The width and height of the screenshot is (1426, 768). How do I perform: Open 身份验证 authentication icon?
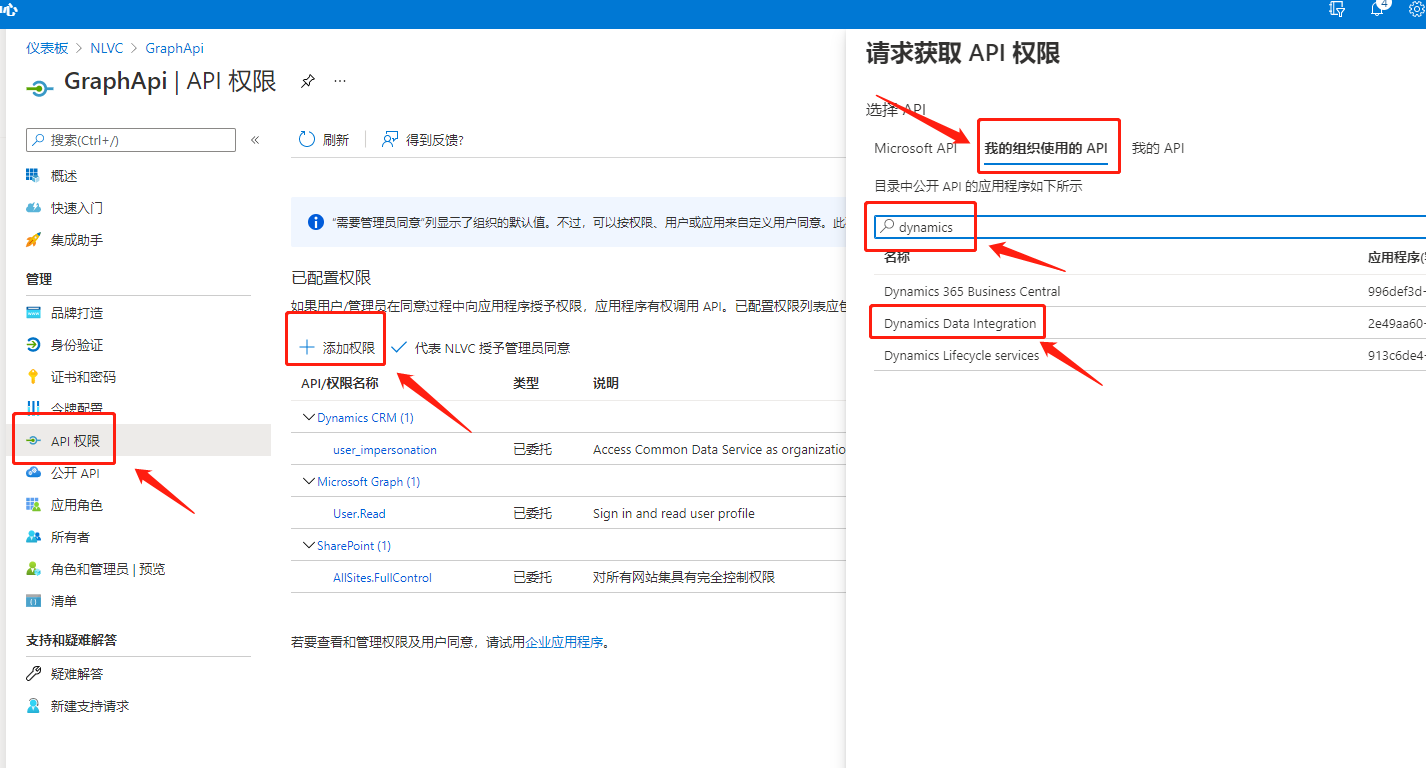33,345
